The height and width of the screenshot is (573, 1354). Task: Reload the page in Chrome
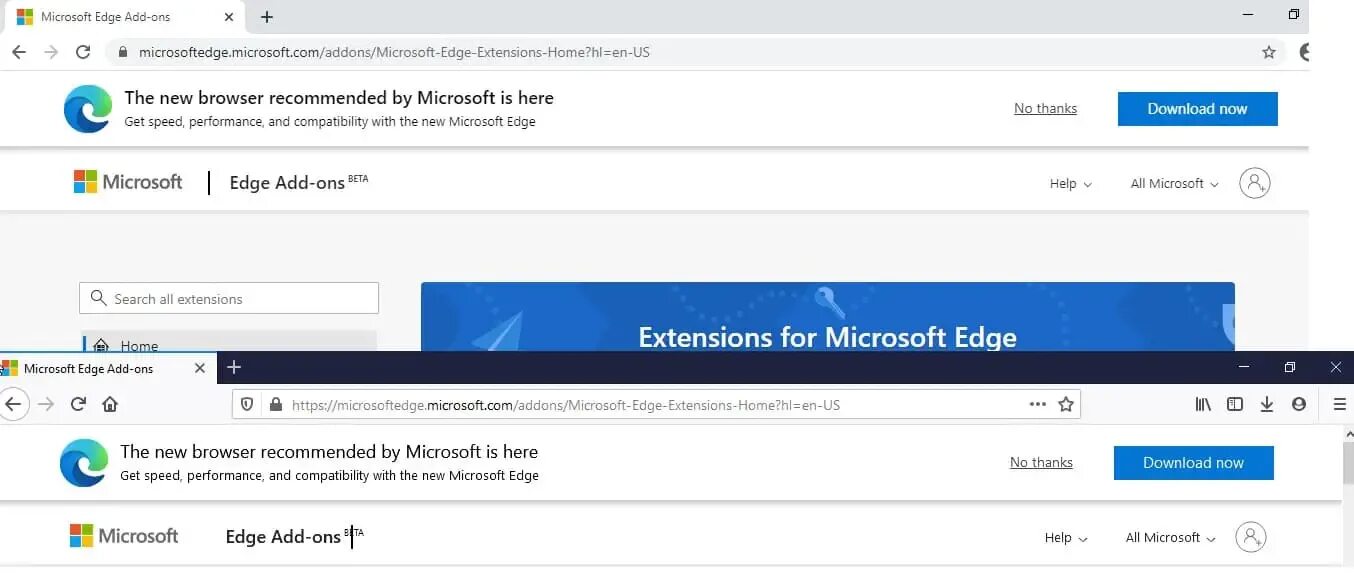(84, 52)
